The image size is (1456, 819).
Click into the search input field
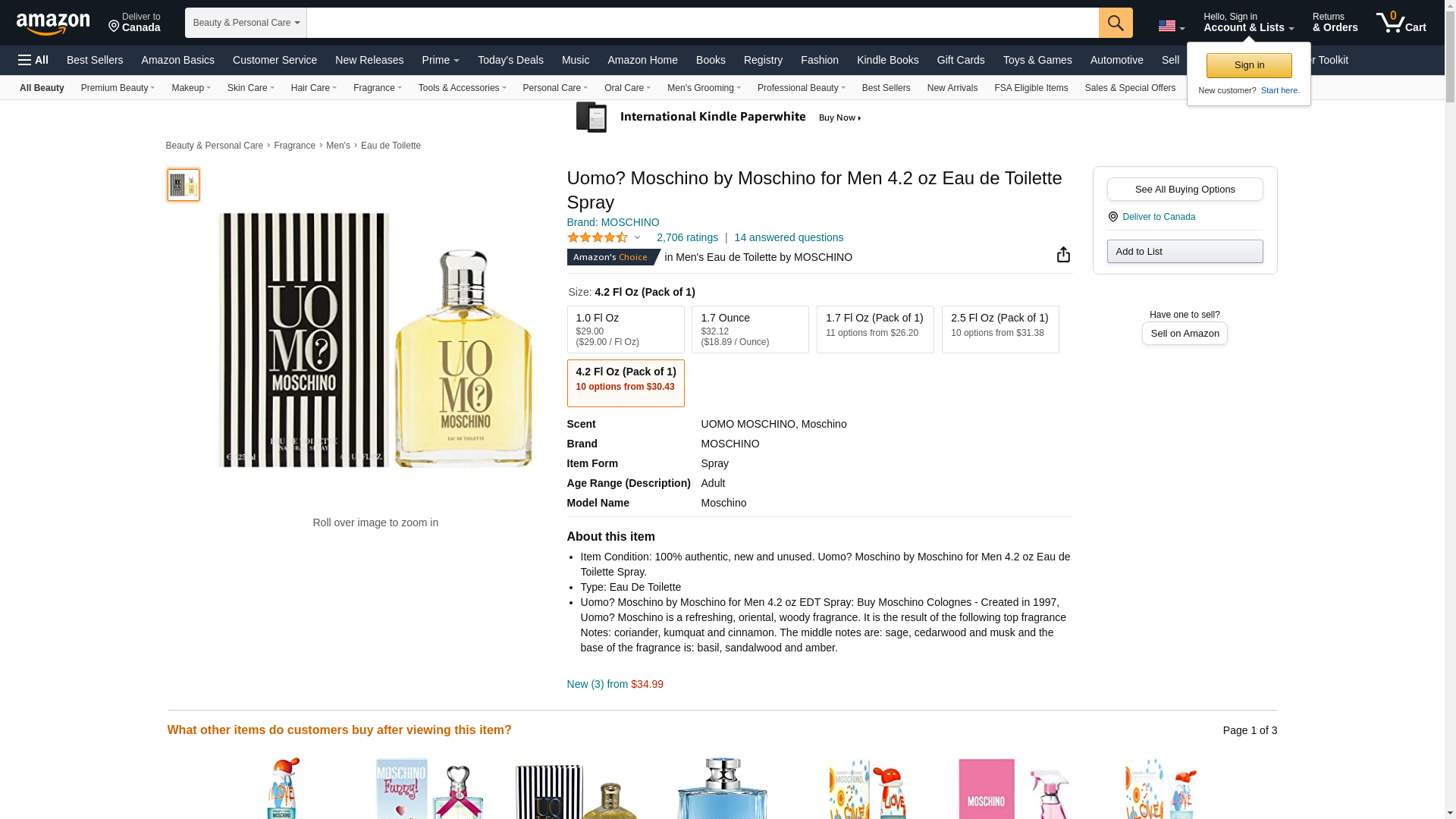tap(702, 23)
